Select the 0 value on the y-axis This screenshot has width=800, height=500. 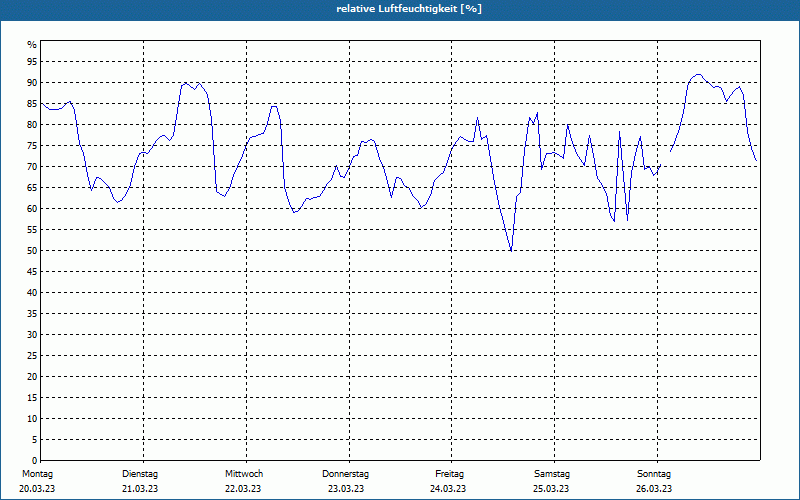[35, 461]
